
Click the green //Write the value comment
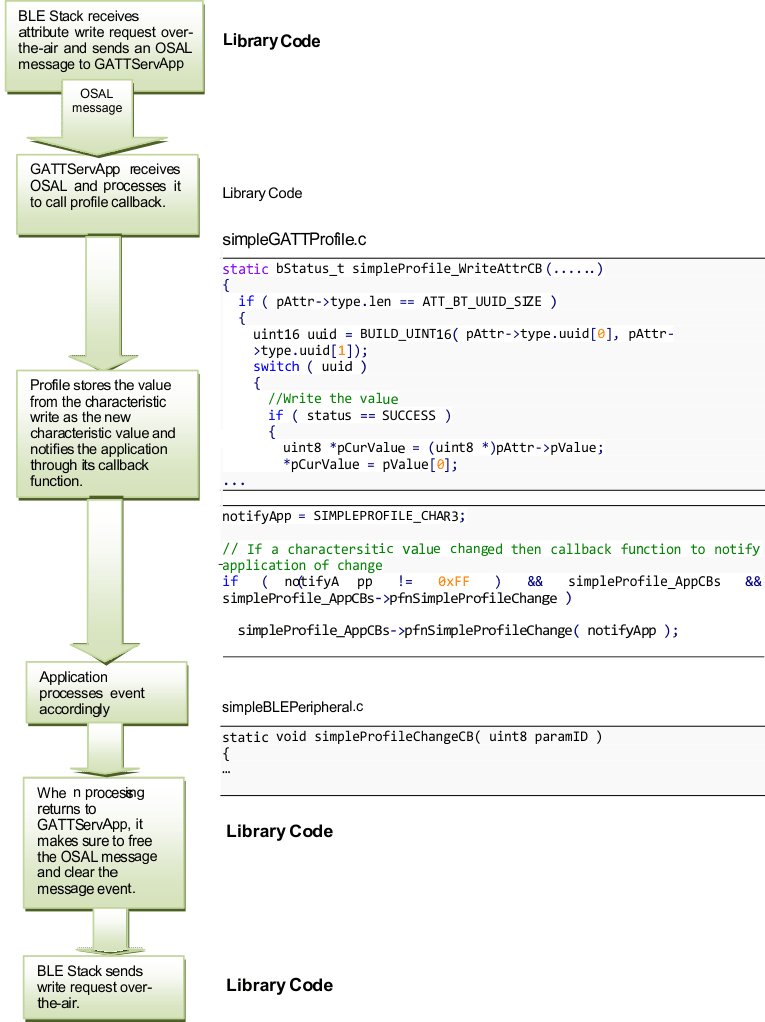[x=333, y=398]
